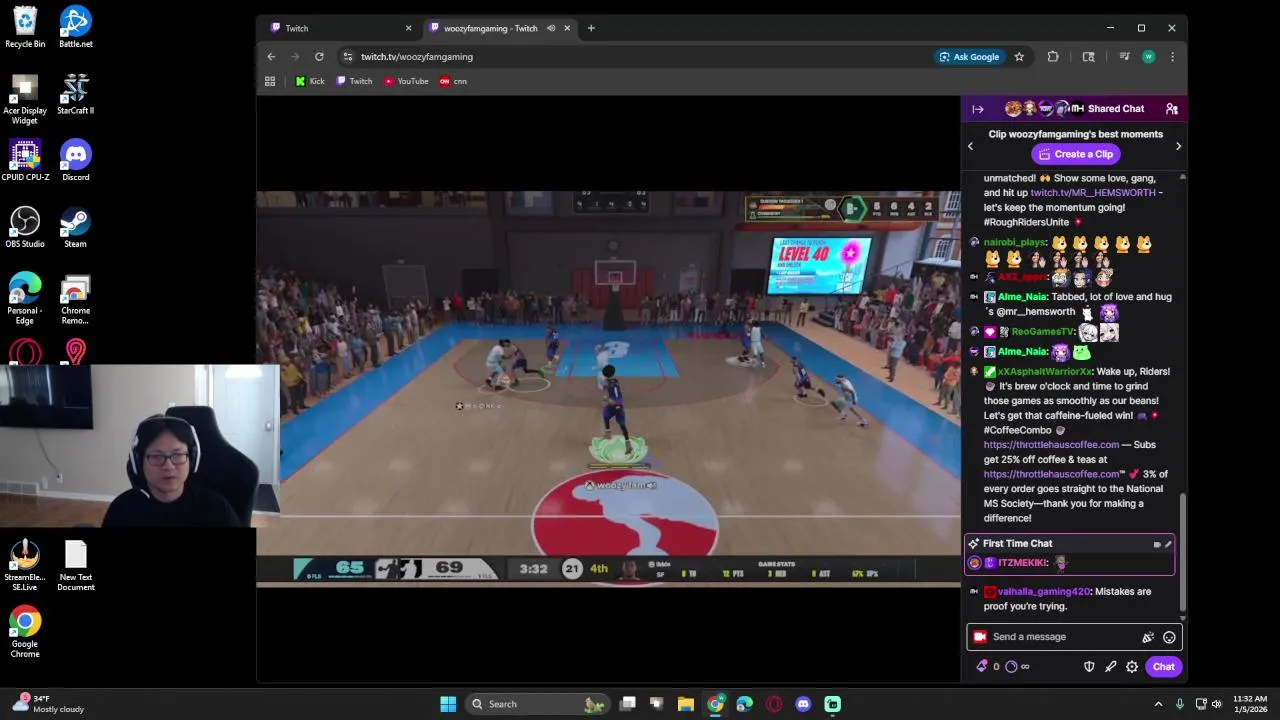
Task: Open the Kick bookmark
Action: 310,81
